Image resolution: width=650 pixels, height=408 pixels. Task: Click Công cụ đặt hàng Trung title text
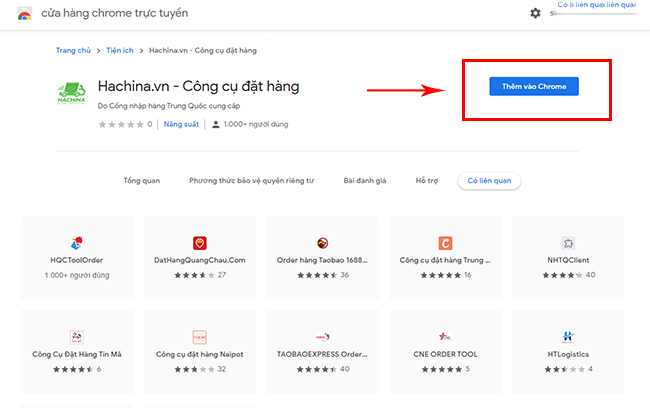tap(445, 260)
